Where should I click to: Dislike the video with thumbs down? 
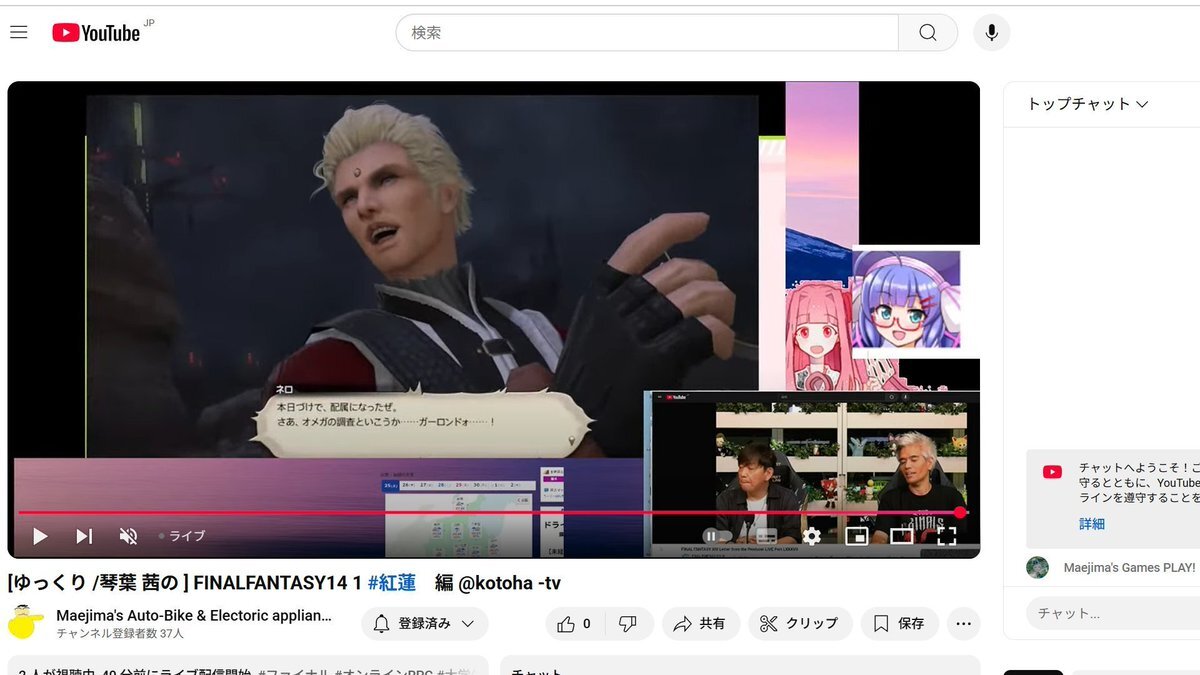[628, 624]
